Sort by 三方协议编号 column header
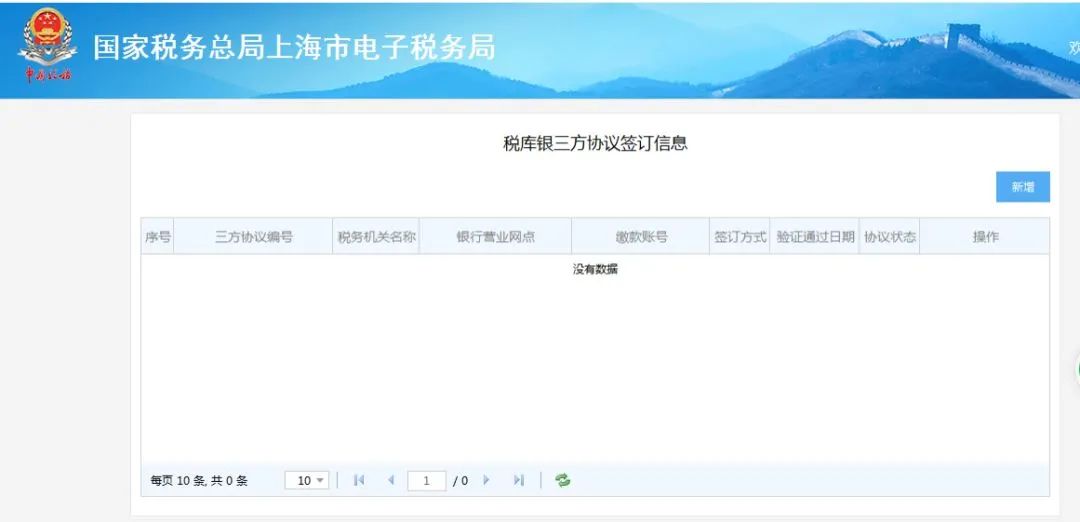This screenshot has height=522, width=1080. (x=253, y=237)
